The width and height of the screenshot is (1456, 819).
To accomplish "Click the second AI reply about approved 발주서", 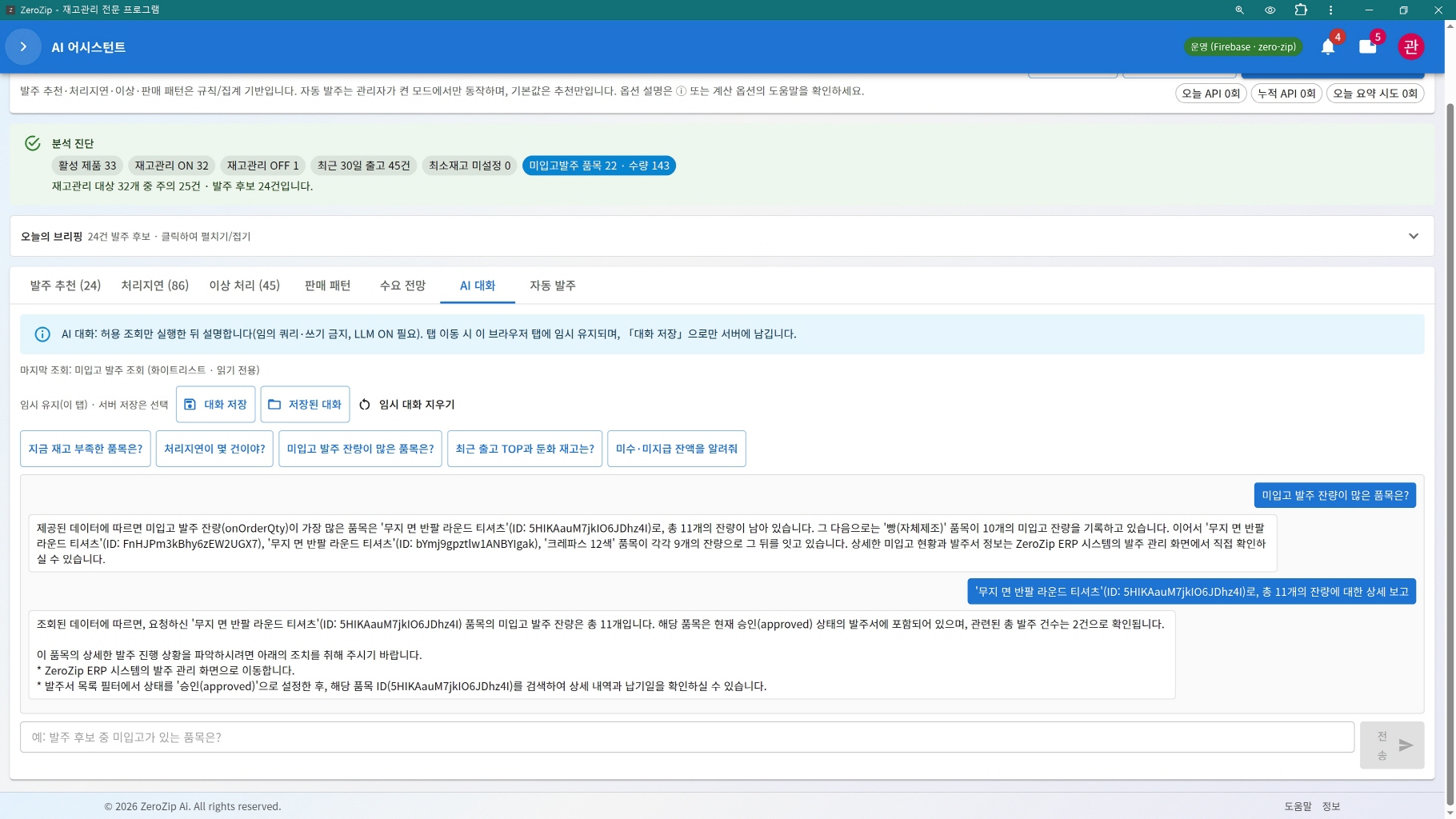I will pos(602,655).
